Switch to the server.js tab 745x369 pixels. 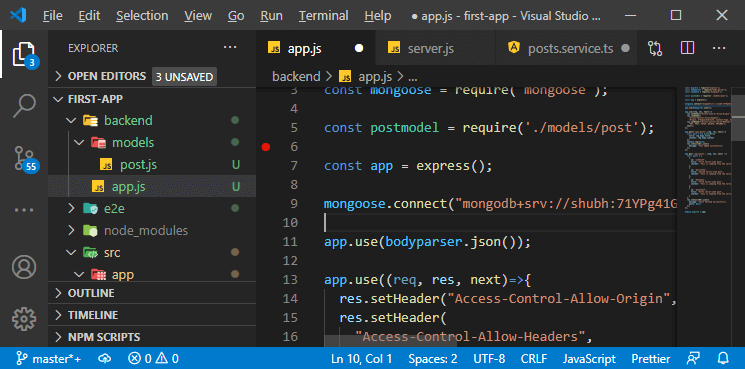coord(435,48)
